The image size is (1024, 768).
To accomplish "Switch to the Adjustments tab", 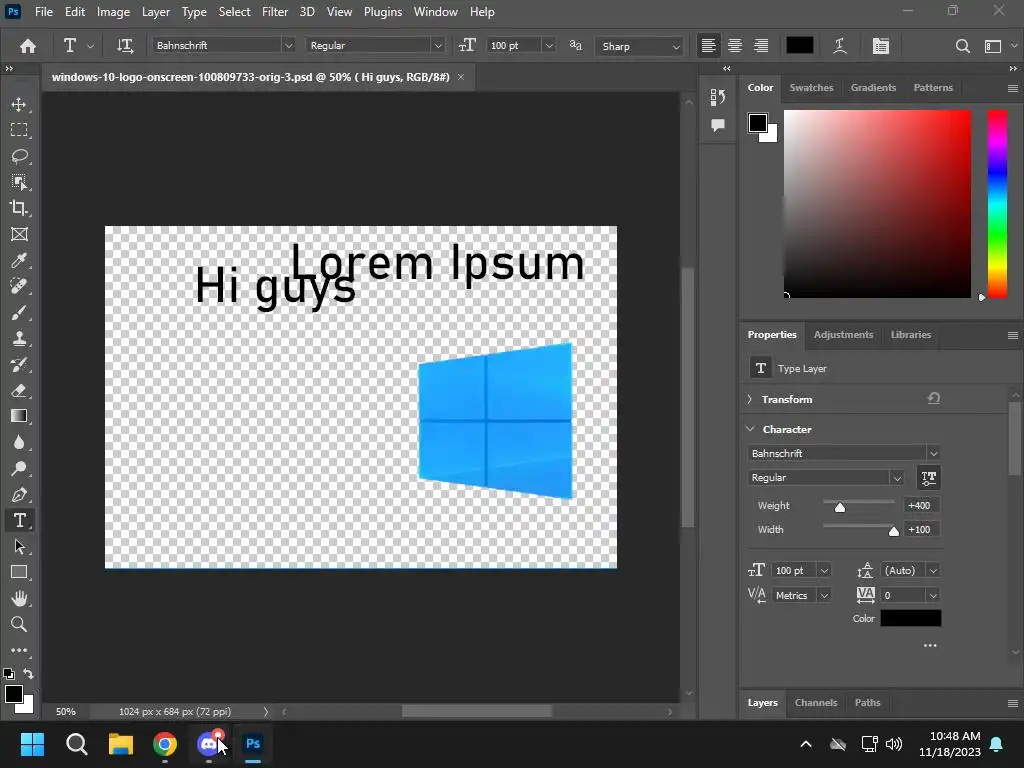I will [x=843, y=334].
